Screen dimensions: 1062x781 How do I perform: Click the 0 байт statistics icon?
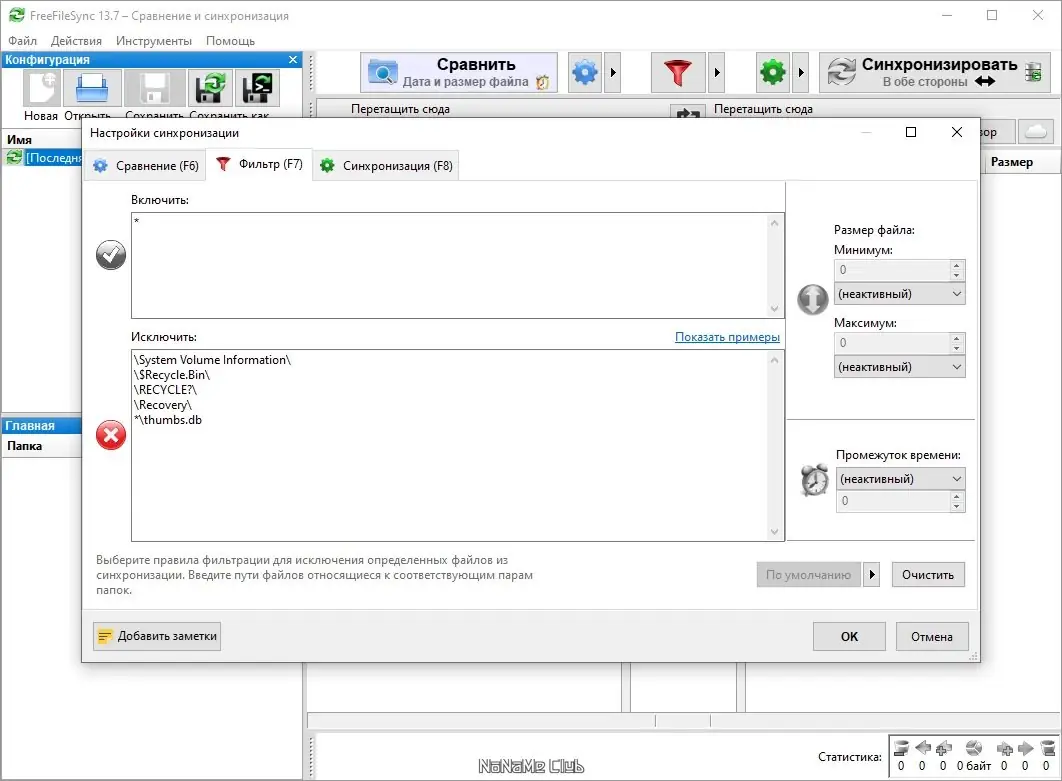[x=974, y=748]
